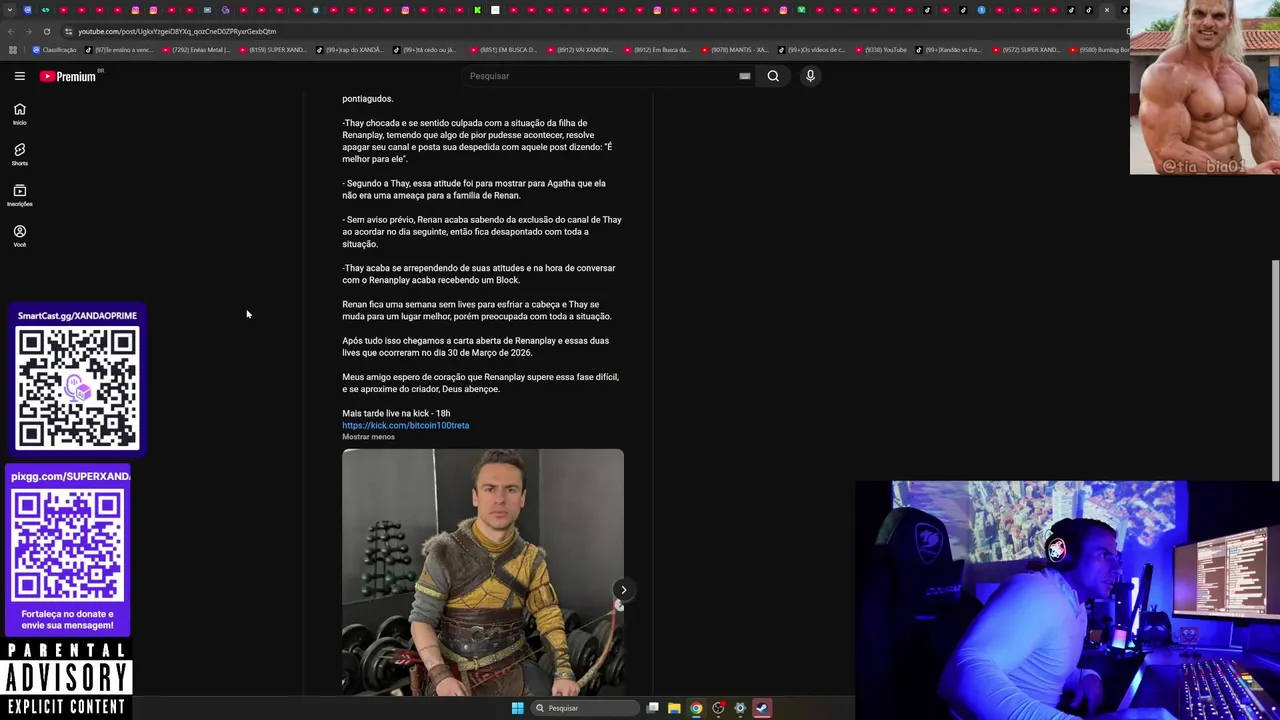Open the Você page in sidebar
Screen dimensions: 1280x720
(x=19, y=236)
